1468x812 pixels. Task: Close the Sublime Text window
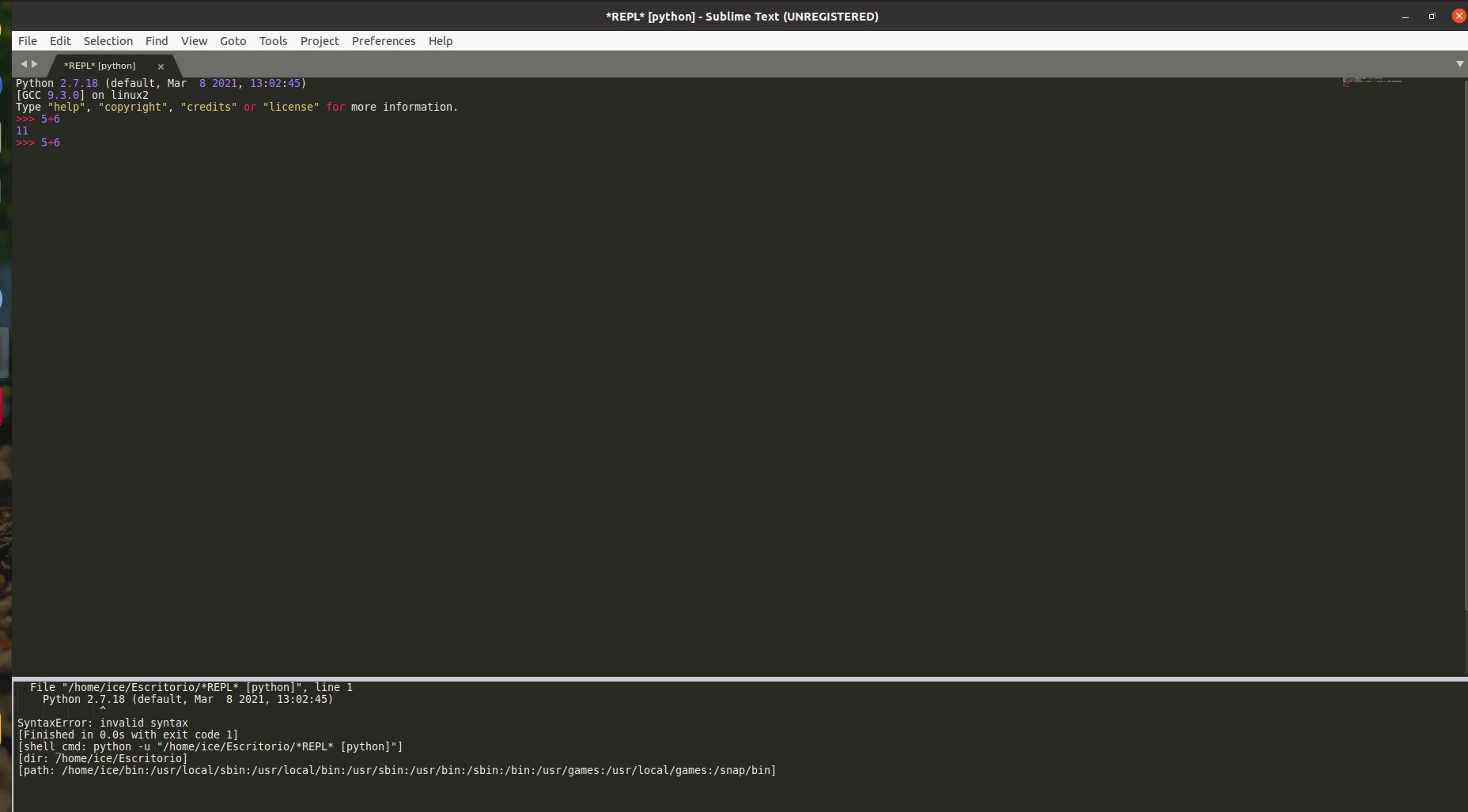point(1459,17)
